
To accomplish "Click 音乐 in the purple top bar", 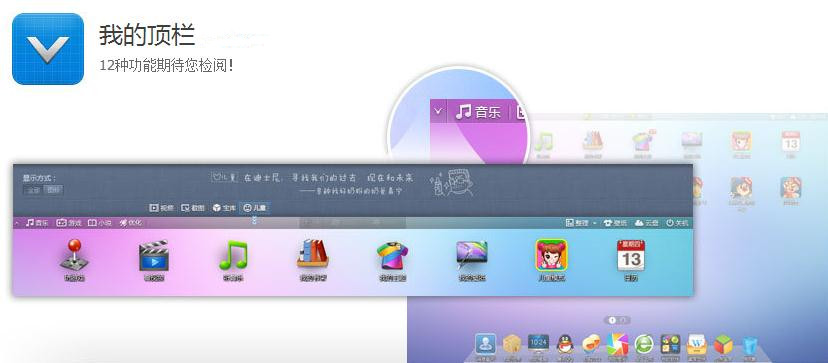I will pyautogui.click(x=37, y=223).
